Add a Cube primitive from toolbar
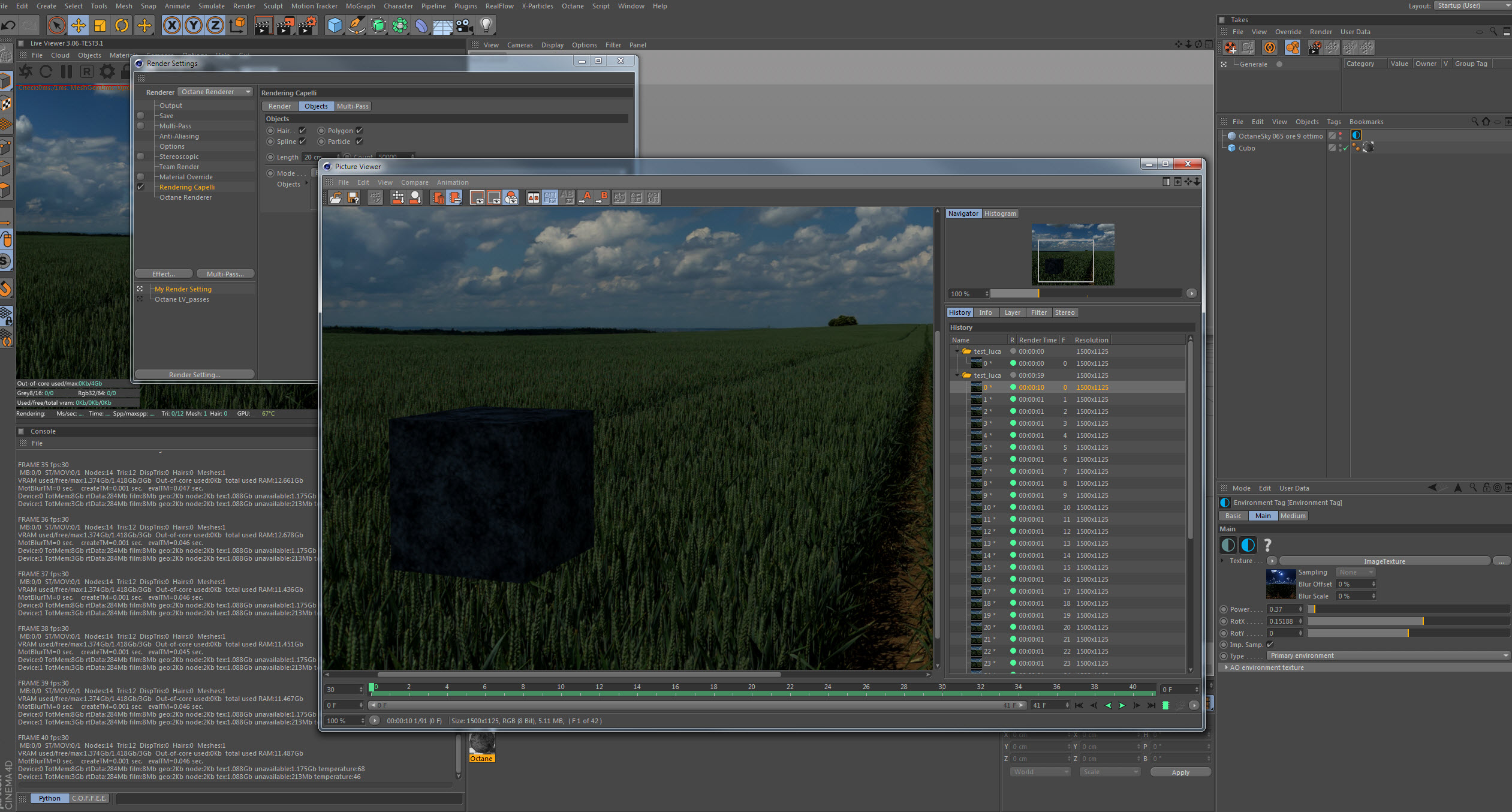This screenshot has width=1512, height=812. (335, 25)
